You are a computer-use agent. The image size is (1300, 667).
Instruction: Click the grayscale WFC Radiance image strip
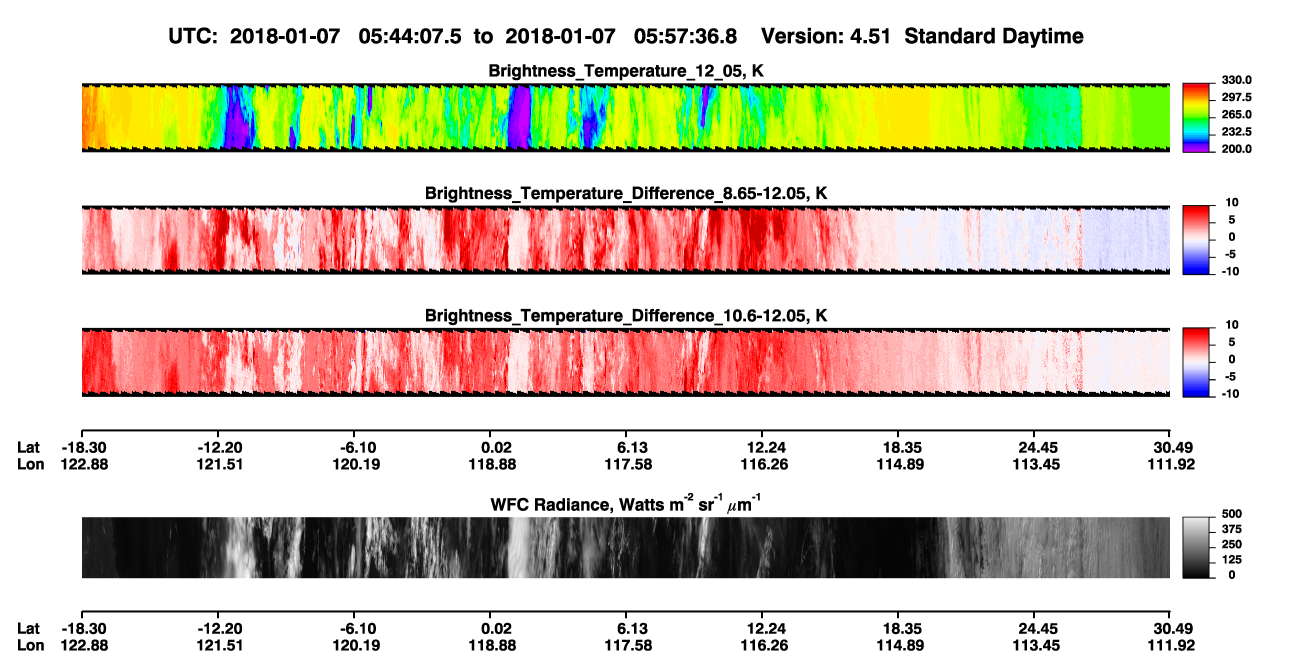click(x=625, y=547)
